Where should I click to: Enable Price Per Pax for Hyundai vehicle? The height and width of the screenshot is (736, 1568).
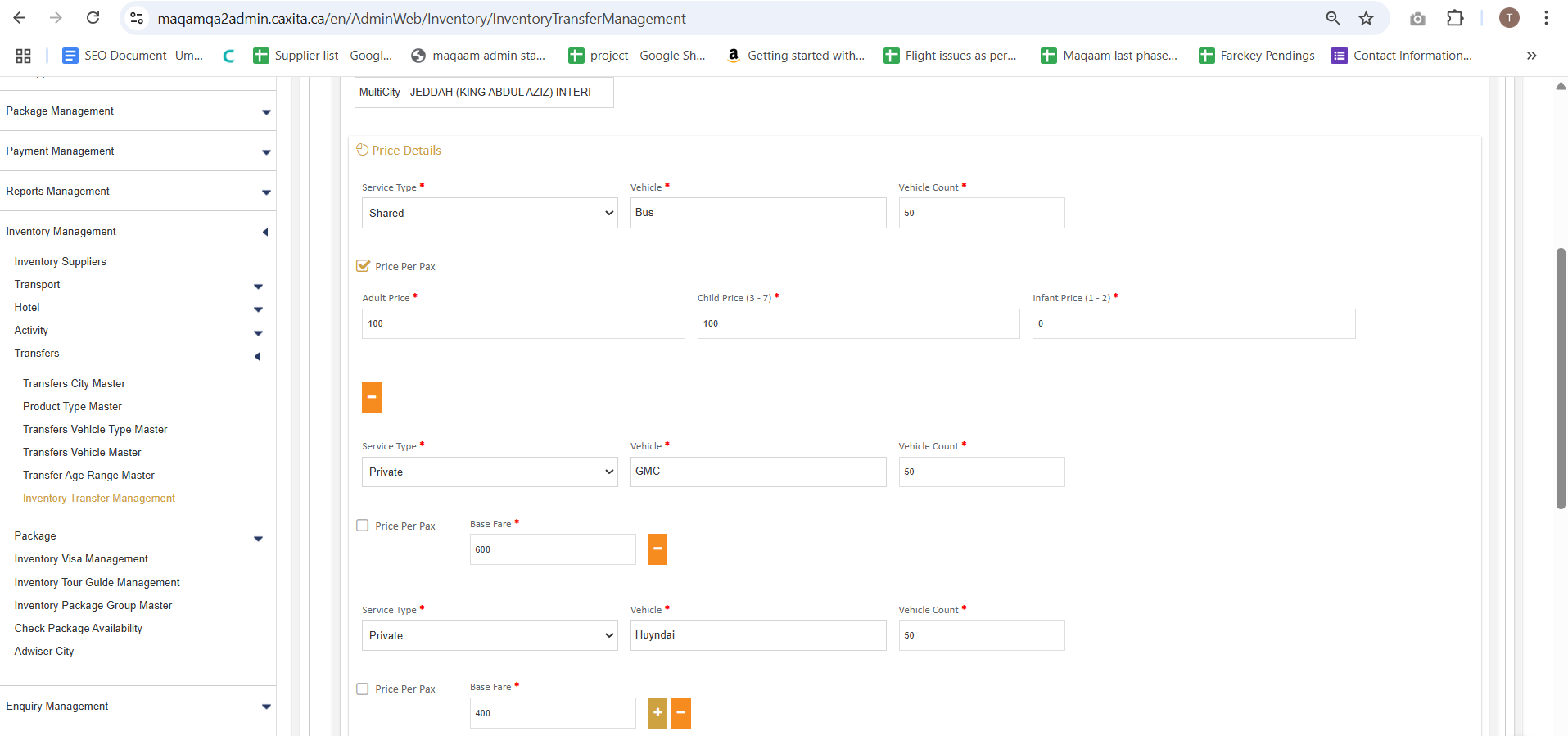click(363, 689)
